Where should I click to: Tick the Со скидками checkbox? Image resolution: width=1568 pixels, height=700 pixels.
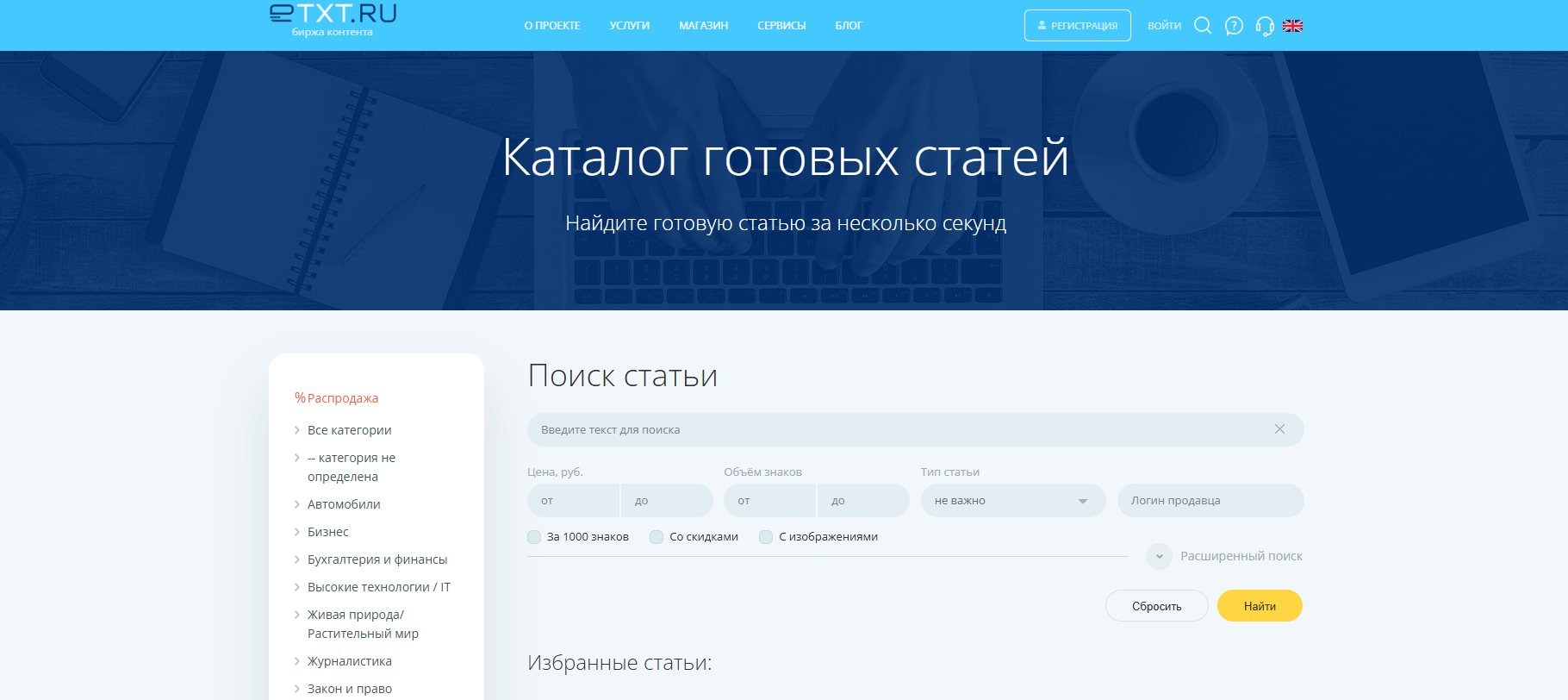pyautogui.click(x=656, y=537)
